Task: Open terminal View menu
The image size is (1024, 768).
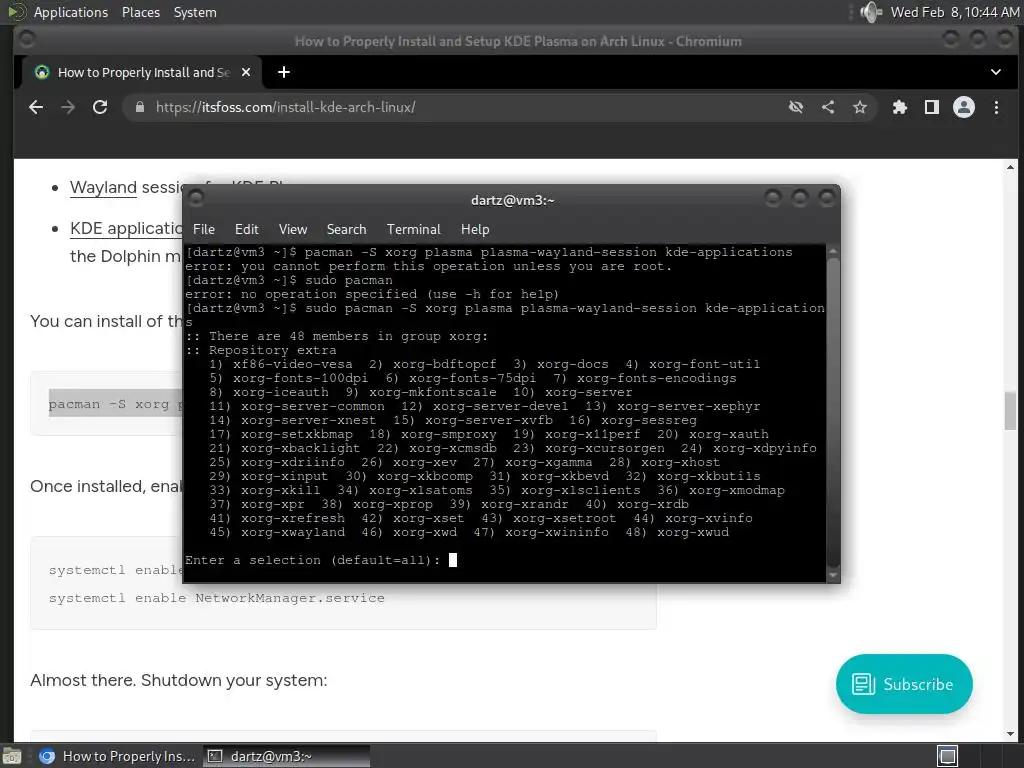Action: click(293, 229)
